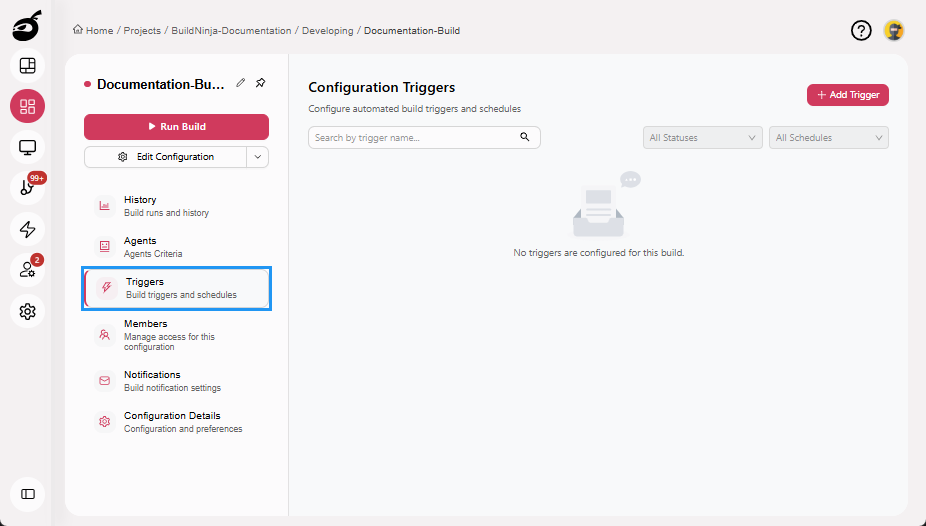The image size is (926, 526).
Task: Pin the Documentation-Build configuration
Action: [x=261, y=83]
